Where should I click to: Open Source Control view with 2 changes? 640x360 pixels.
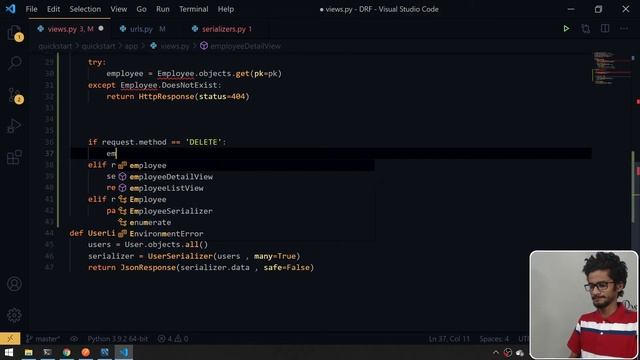tap(14, 95)
